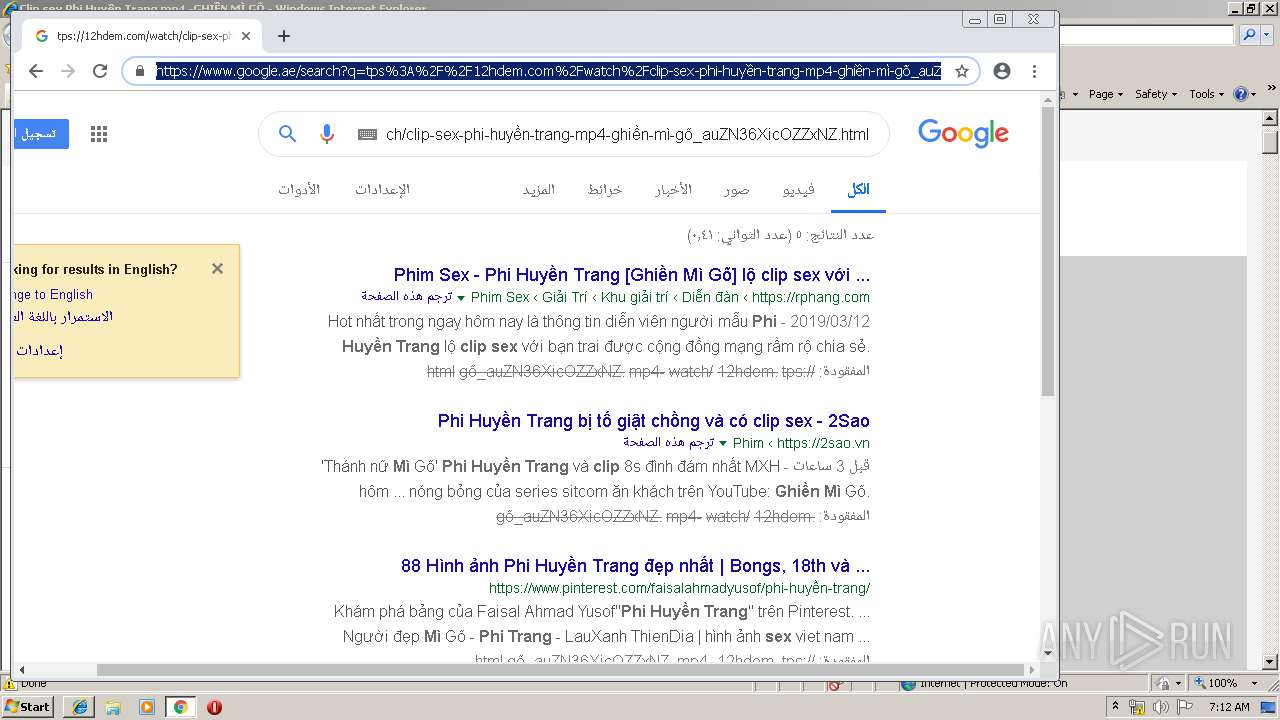Image resolution: width=1280 pixels, height=720 pixels.
Task: Click the Internet Explorer search magnifier button
Action: (1250, 35)
